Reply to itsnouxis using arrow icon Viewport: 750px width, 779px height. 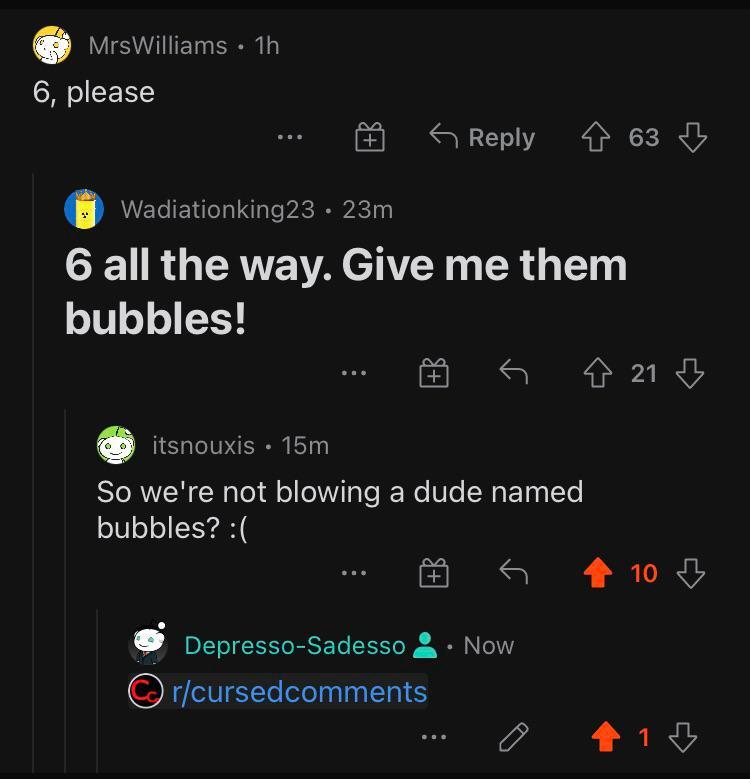pos(514,572)
